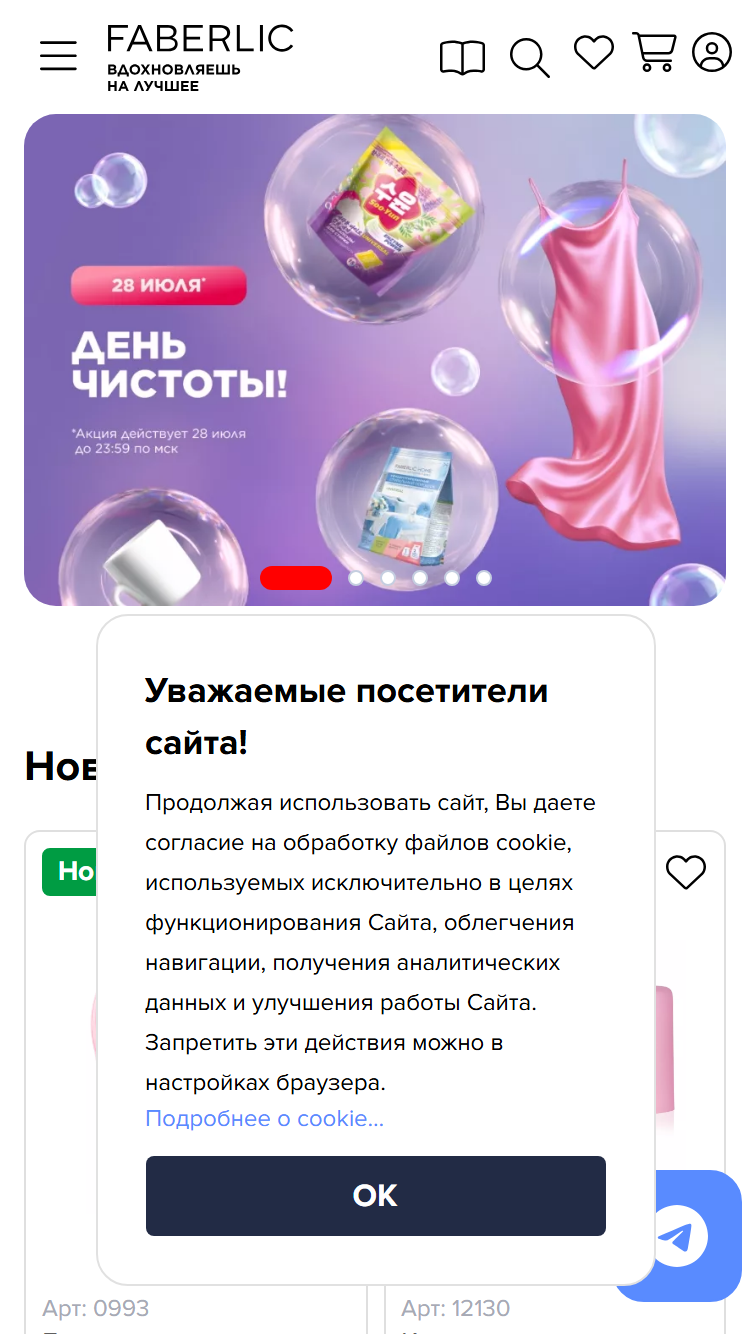
Task: Switch to last banner slide dot
Action: 484,578
